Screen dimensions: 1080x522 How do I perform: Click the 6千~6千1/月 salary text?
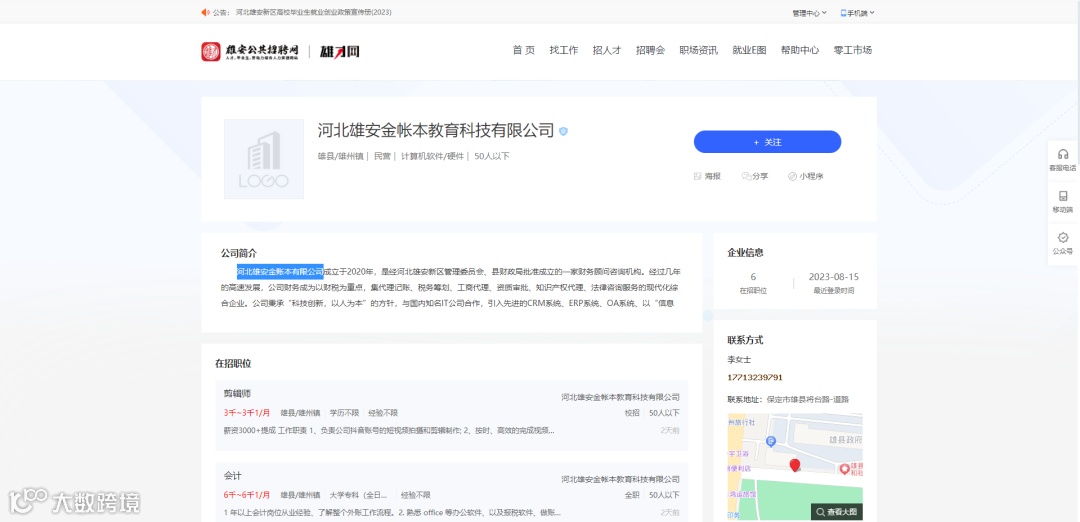(247, 495)
